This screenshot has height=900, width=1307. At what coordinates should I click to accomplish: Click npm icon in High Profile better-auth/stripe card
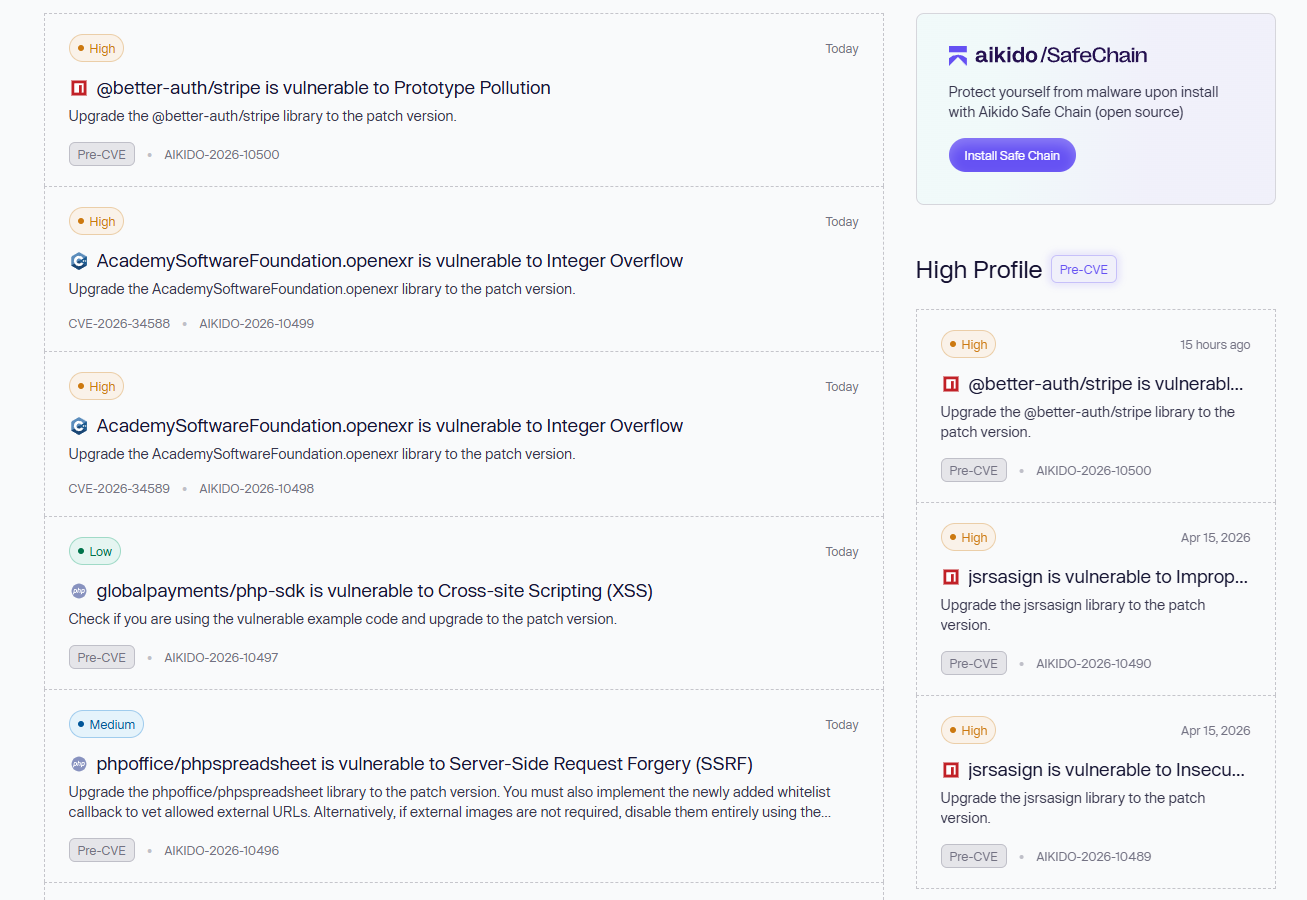tap(951, 384)
